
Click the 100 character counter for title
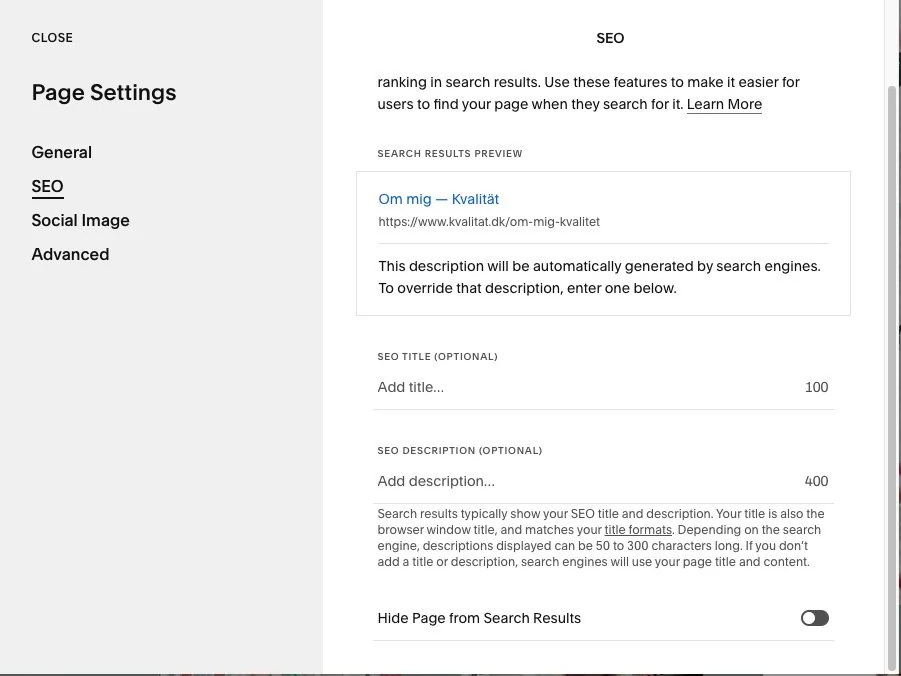817,387
